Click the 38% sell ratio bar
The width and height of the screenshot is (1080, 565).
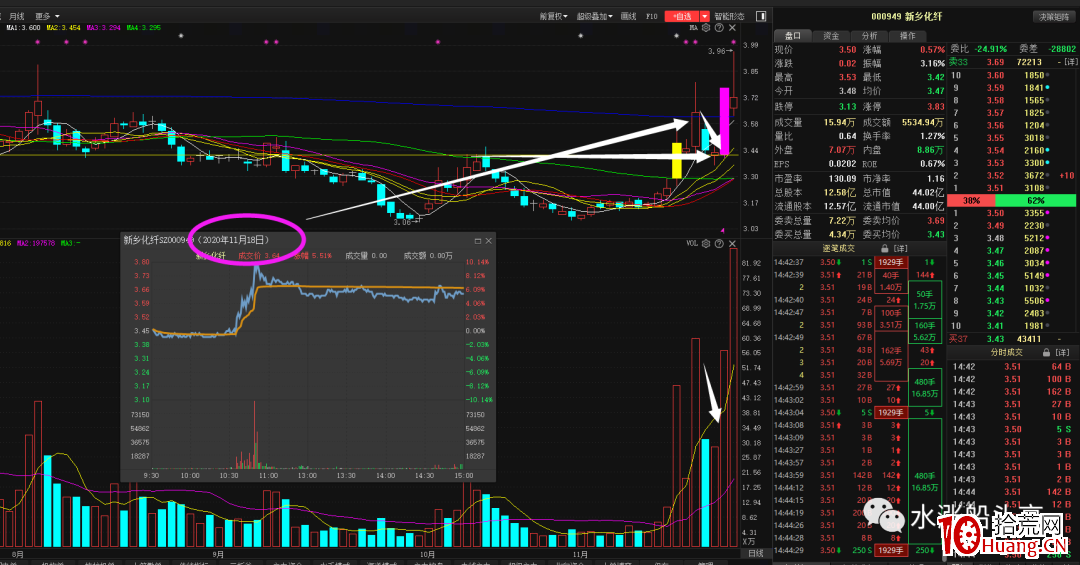971,201
